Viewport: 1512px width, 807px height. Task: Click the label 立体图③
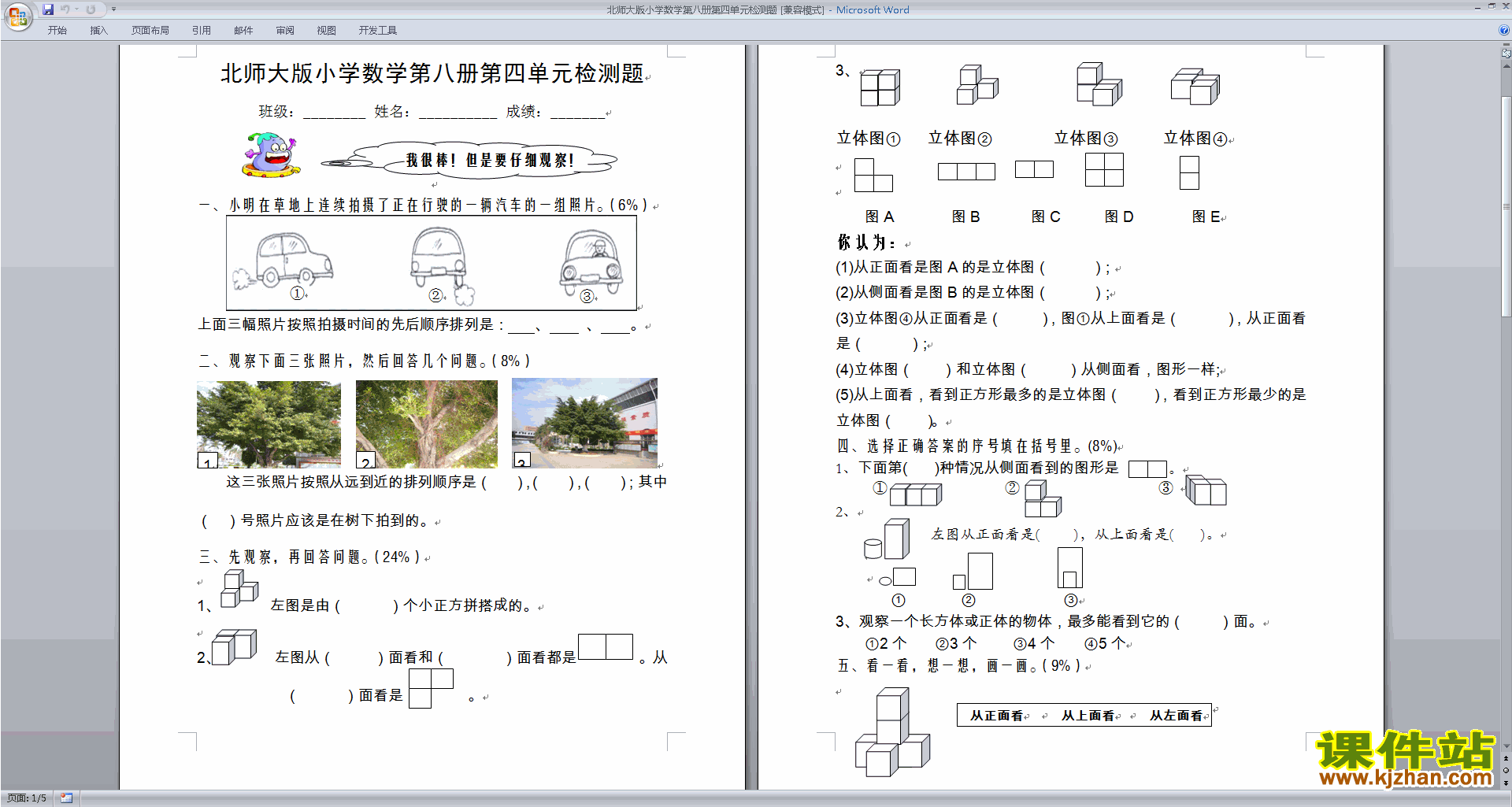pos(1087,139)
